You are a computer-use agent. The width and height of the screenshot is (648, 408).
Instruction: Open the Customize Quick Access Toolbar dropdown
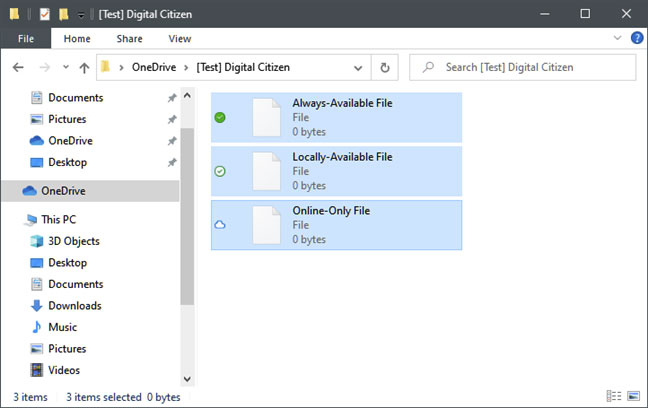(x=81, y=15)
